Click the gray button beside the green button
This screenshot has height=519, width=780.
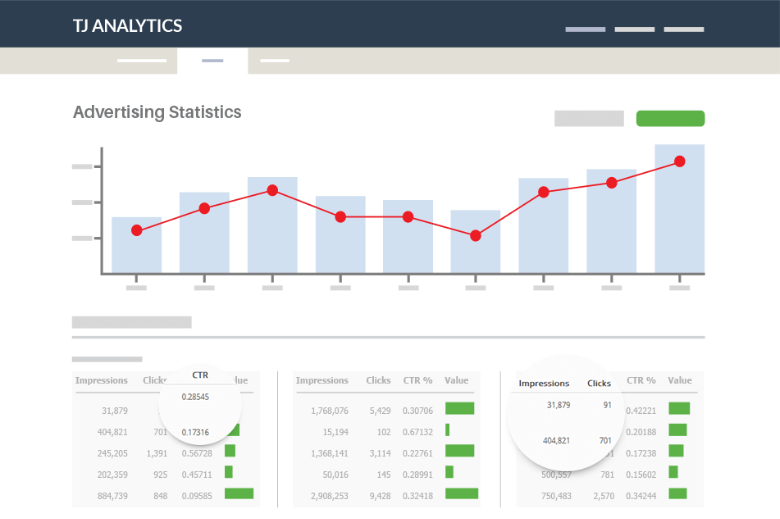(589, 118)
